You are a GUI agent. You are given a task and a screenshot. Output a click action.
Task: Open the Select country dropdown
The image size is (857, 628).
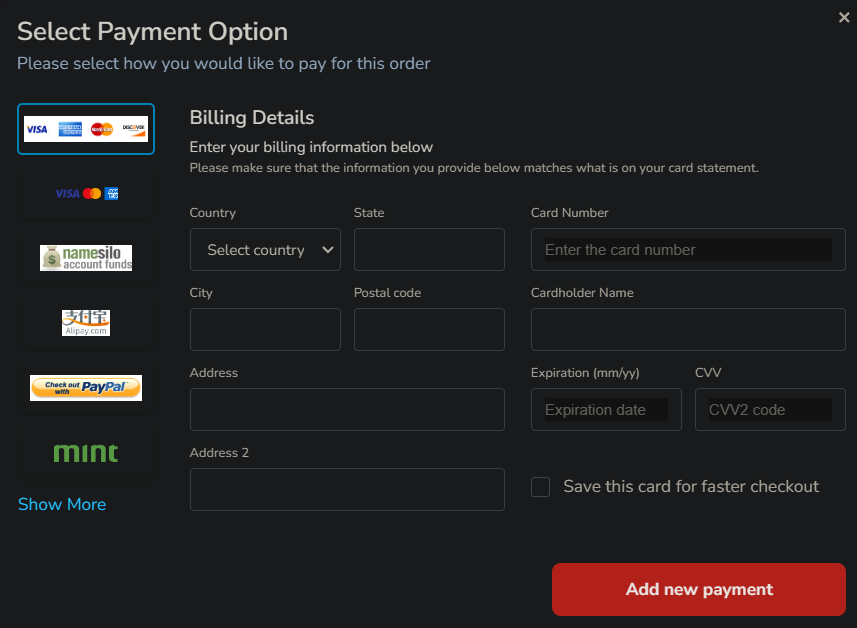(265, 250)
